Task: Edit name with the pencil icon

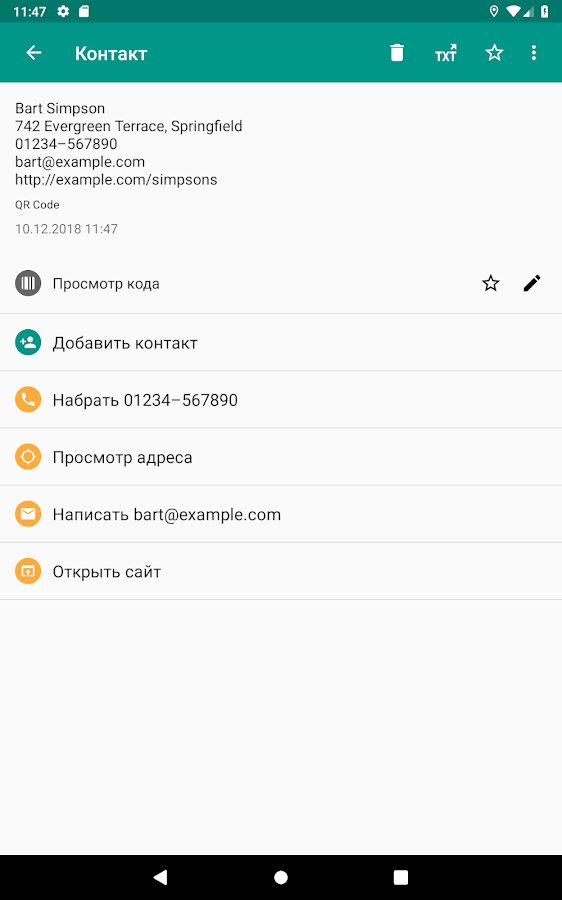Action: 532,283
